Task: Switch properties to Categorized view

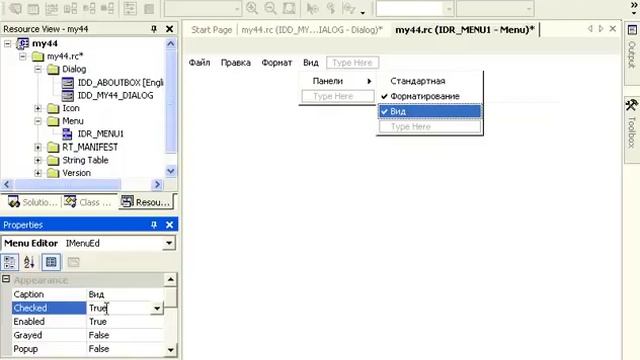Action: click(10, 262)
